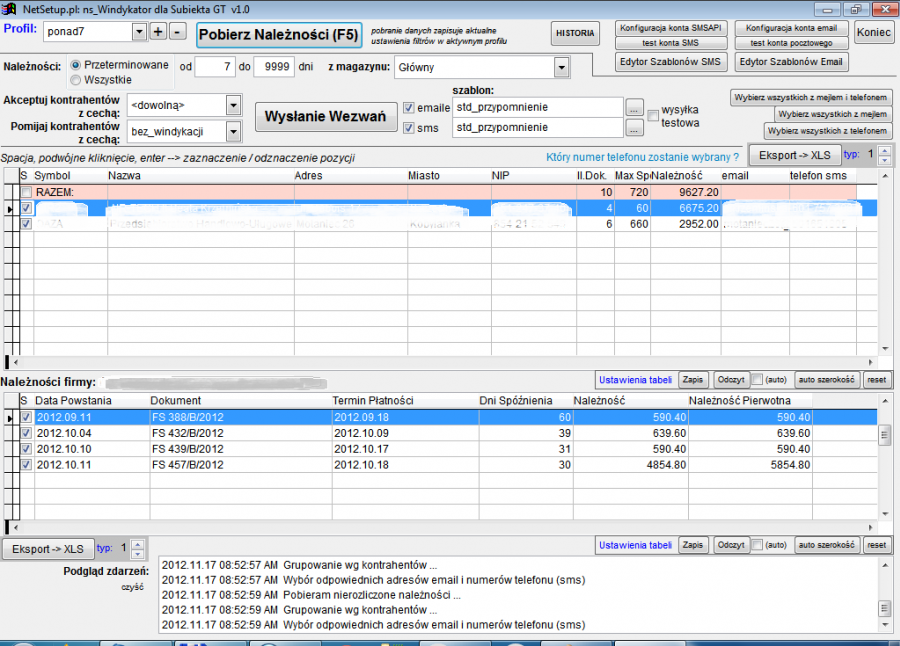Click upper Ustawienia tabeli link
Screen dimensions: 900x646
(635, 380)
